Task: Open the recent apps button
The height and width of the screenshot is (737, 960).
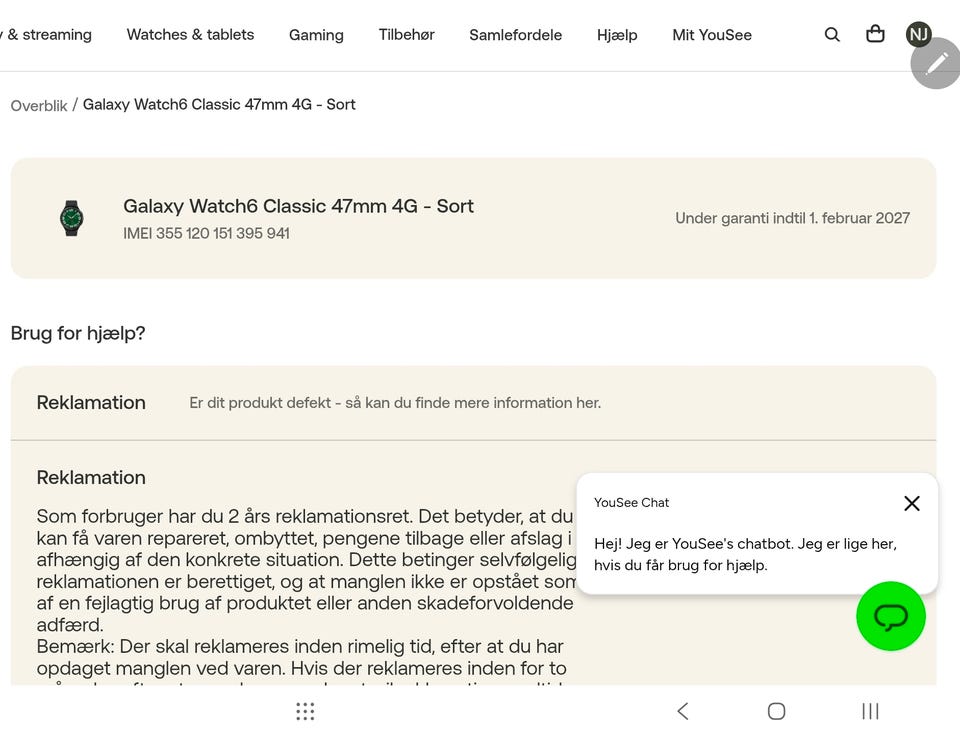Action: 870,711
